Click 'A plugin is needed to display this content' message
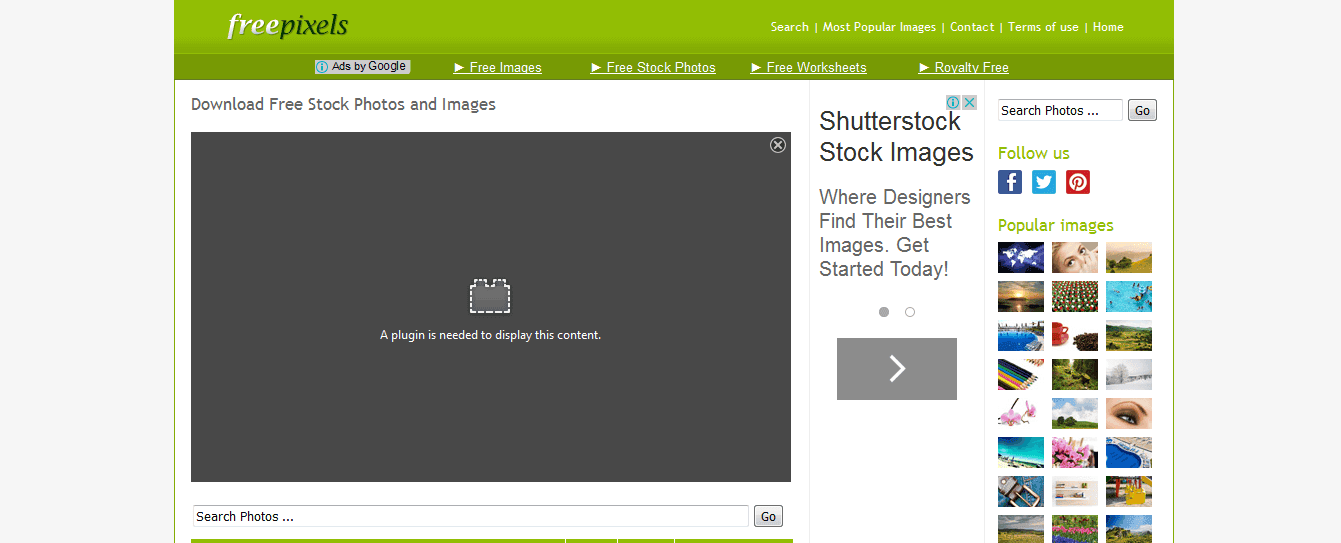 pyautogui.click(x=490, y=335)
